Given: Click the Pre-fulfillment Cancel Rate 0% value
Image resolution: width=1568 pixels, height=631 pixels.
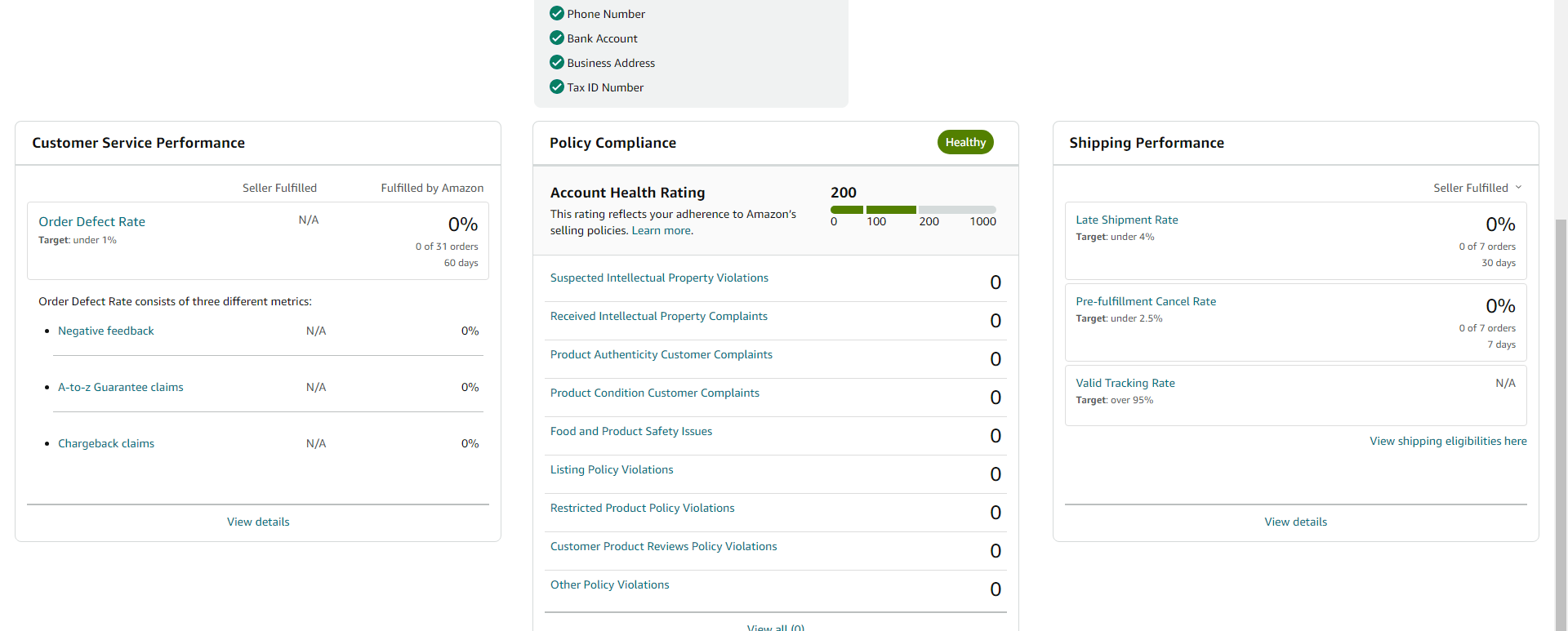Looking at the screenshot, I should click(1500, 306).
